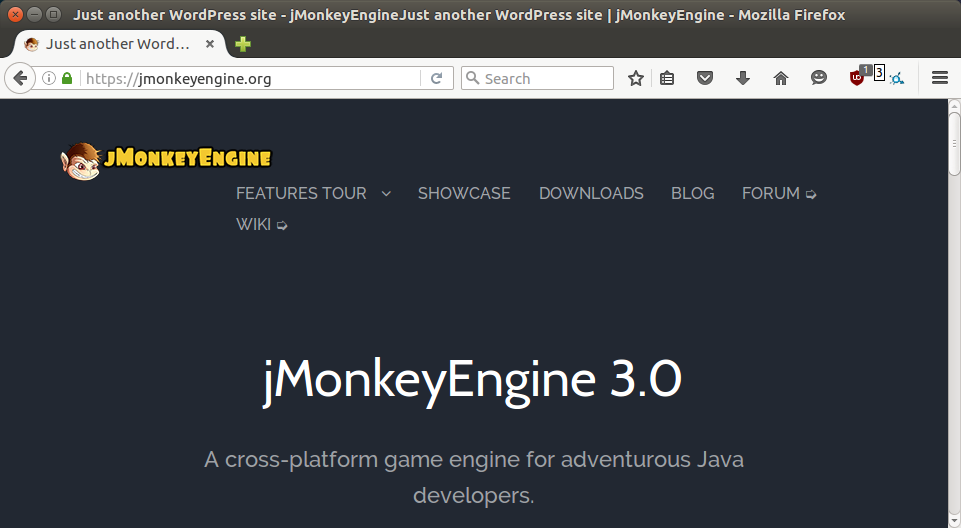The width and height of the screenshot is (961, 528).
Task: Save page to Pocket icon
Action: tap(705, 78)
